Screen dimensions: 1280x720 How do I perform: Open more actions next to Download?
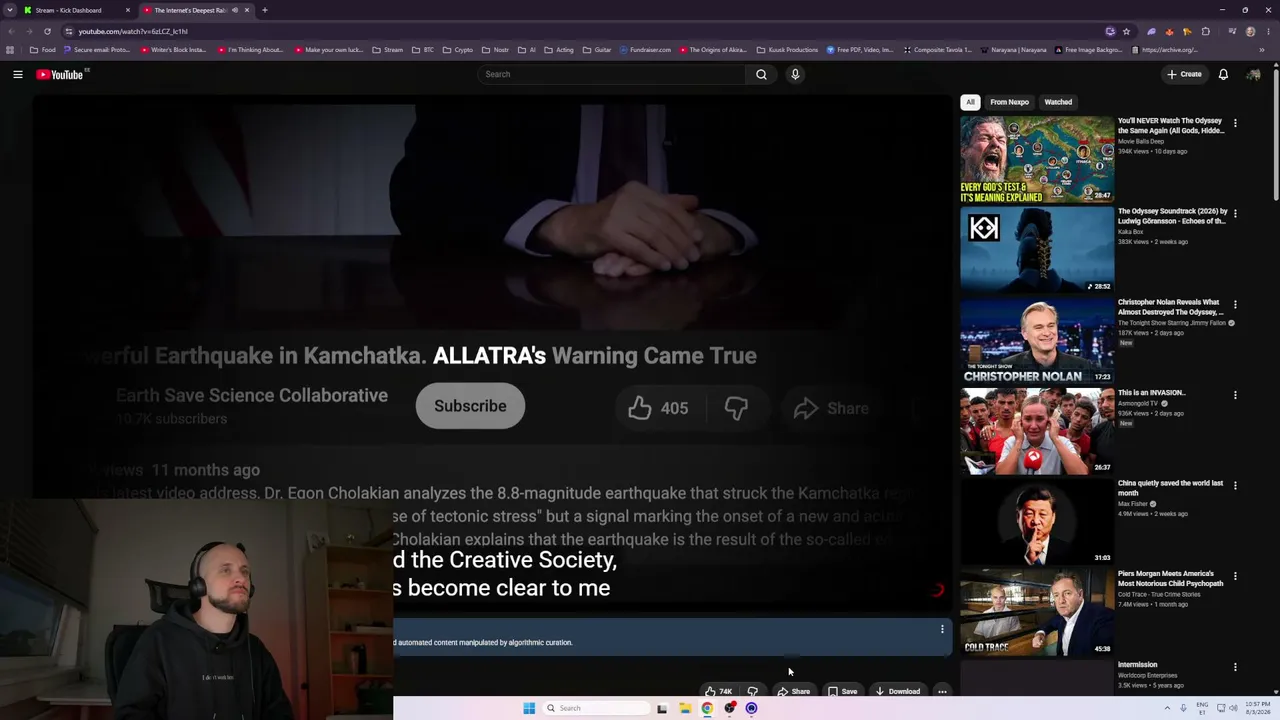tap(942, 691)
